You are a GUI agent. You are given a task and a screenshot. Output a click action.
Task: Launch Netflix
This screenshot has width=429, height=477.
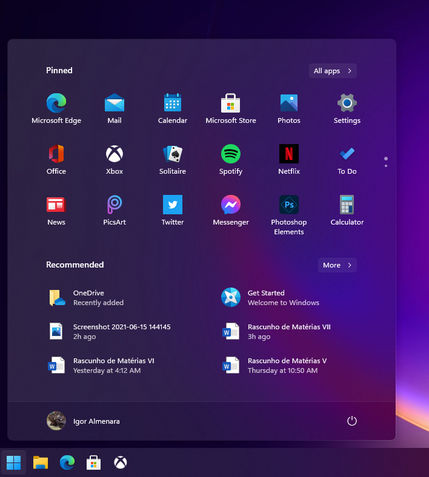click(289, 160)
